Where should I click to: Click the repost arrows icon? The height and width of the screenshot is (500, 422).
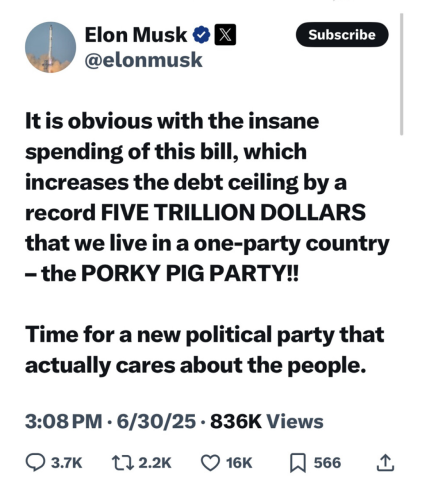click(123, 463)
